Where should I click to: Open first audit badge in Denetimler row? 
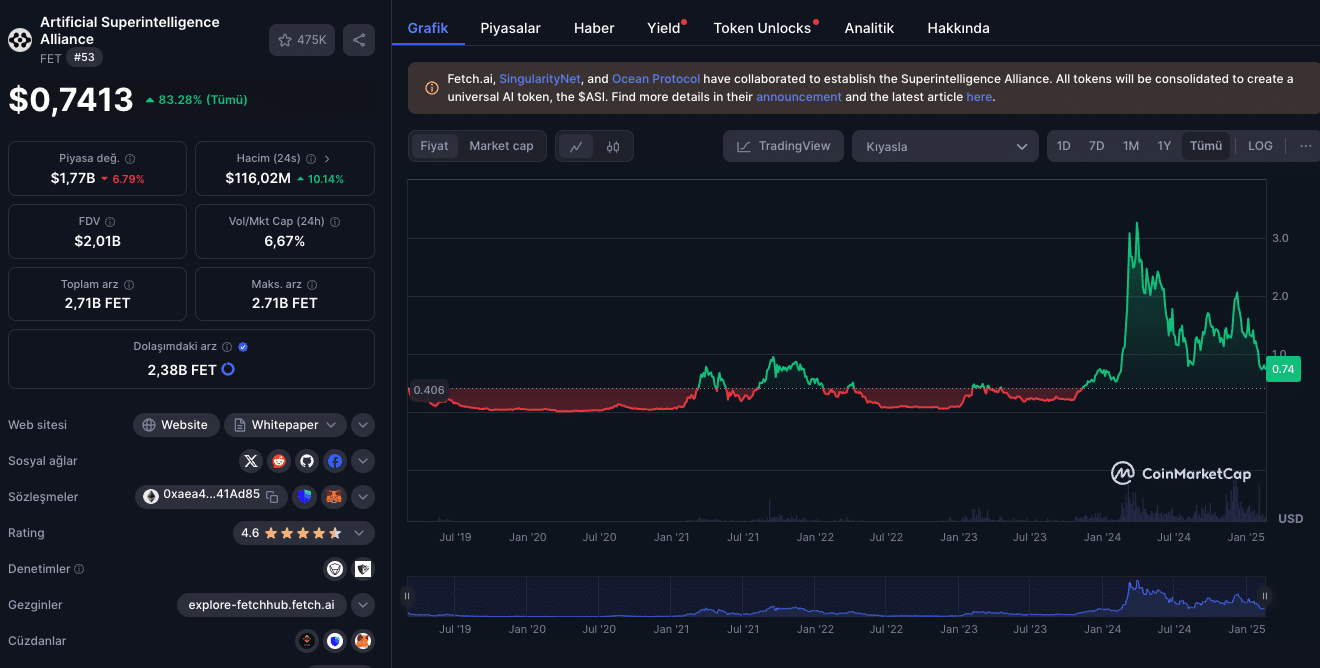(x=336, y=569)
